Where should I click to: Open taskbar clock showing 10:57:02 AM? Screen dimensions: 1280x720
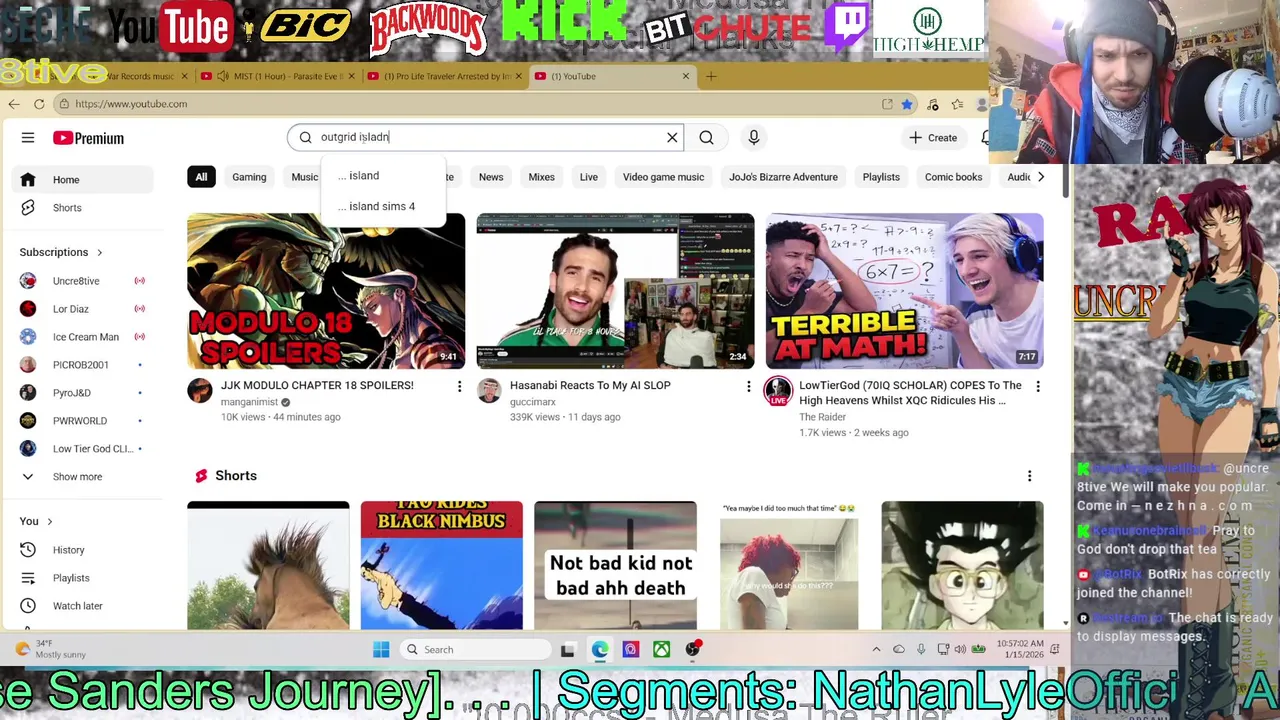pyautogui.click(x=1019, y=650)
